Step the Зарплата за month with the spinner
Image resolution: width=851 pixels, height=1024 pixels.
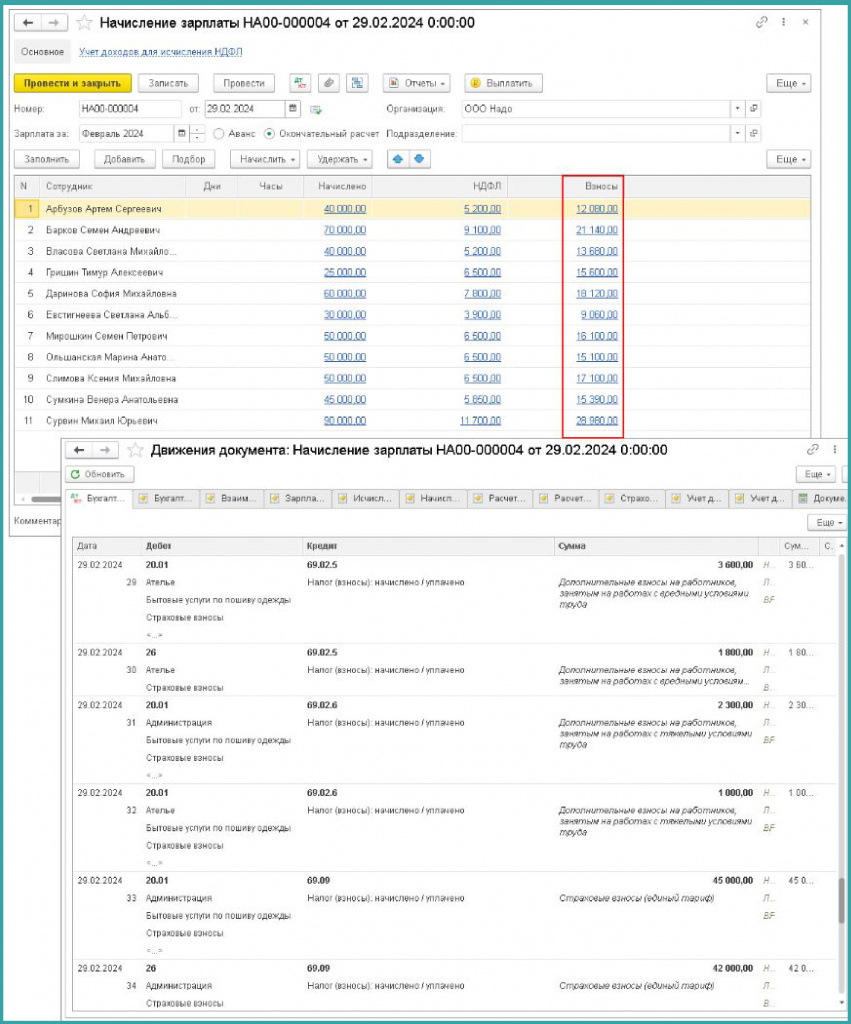point(197,134)
